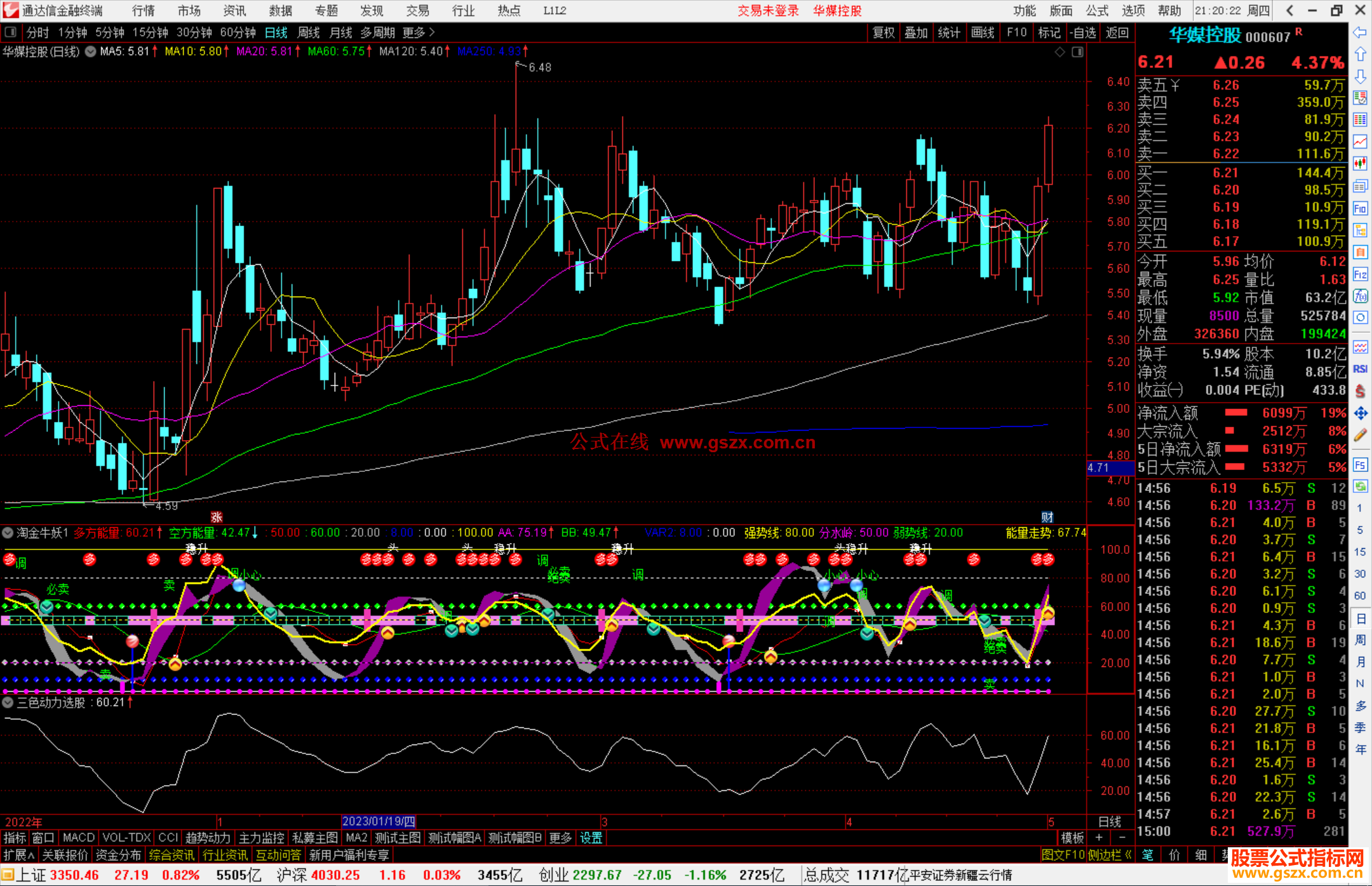Select the MACD indicator tab at bottom
Viewport: 1372px width, 886px height.
78,838
